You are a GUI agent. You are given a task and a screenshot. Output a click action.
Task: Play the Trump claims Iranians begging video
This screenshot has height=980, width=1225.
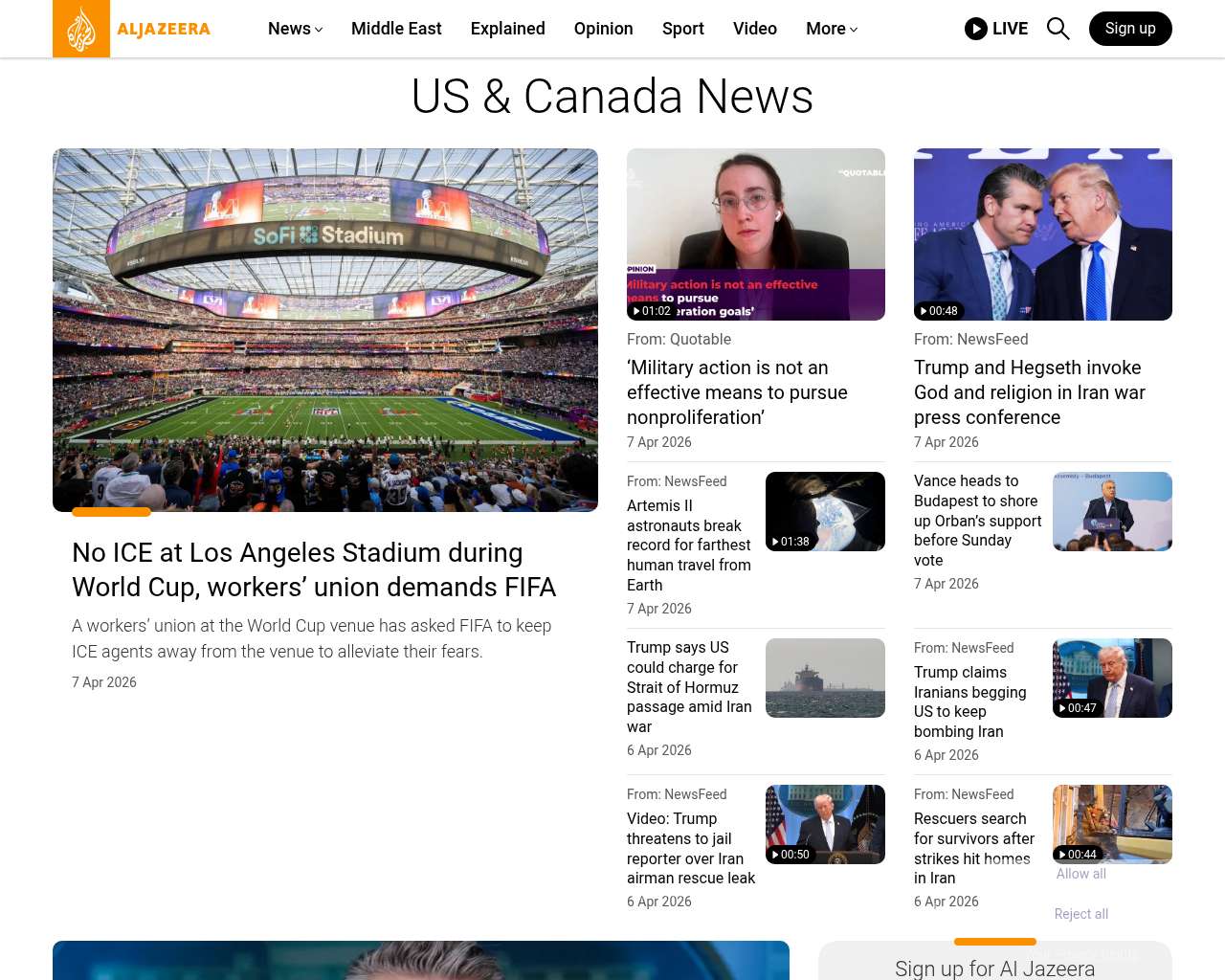[x=1112, y=678]
